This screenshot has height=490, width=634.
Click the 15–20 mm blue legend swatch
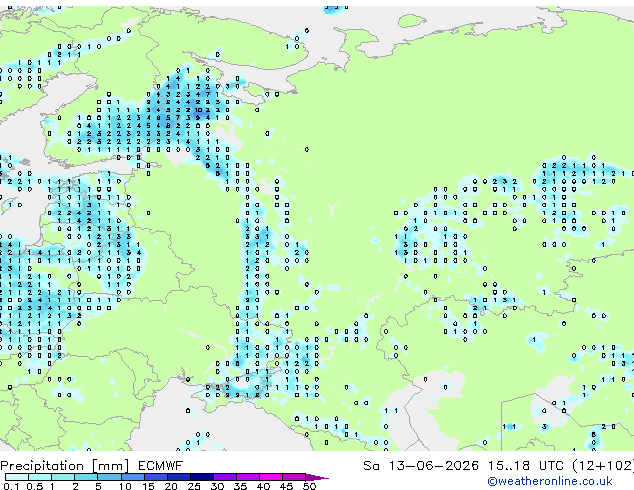[x=155, y=477]
